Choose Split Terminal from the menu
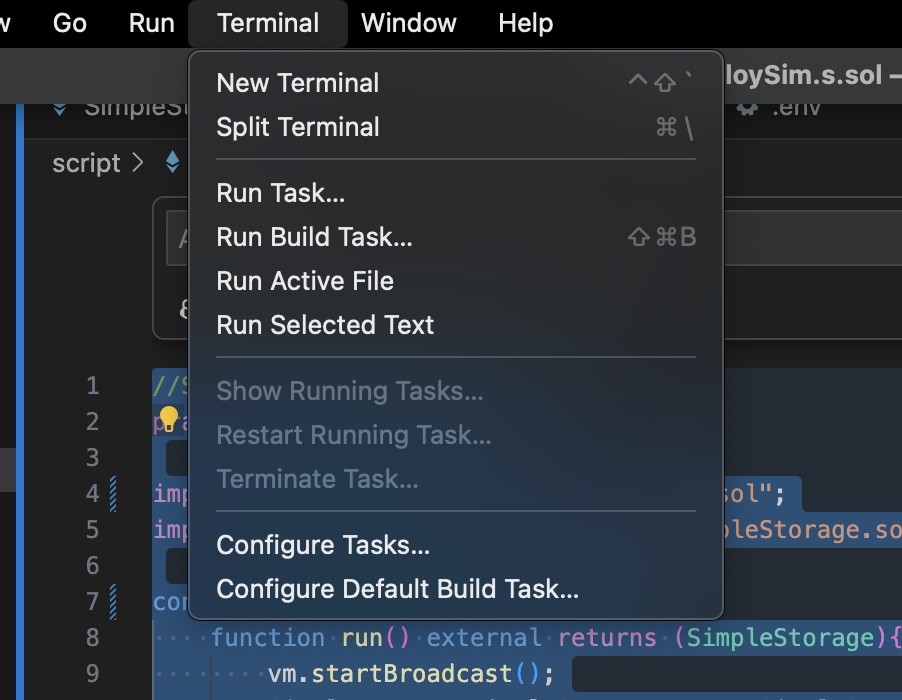902x700 pixels. 456,127
